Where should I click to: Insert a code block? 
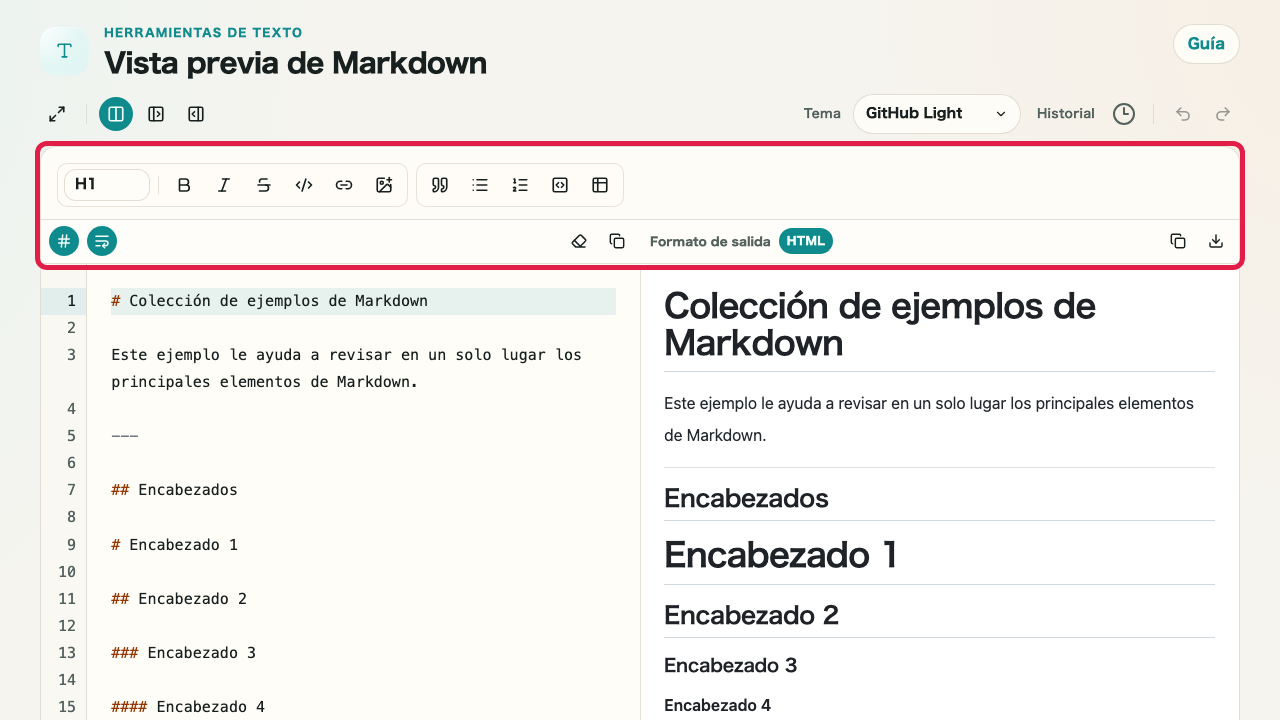560,185
